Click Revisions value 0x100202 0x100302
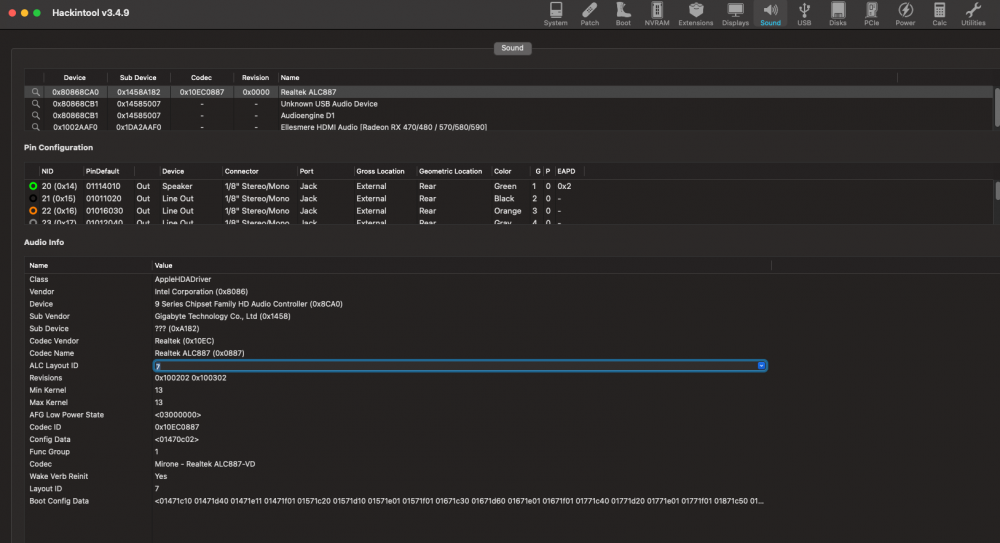This screenshot has width=1000, height=543. coord(191,378)
